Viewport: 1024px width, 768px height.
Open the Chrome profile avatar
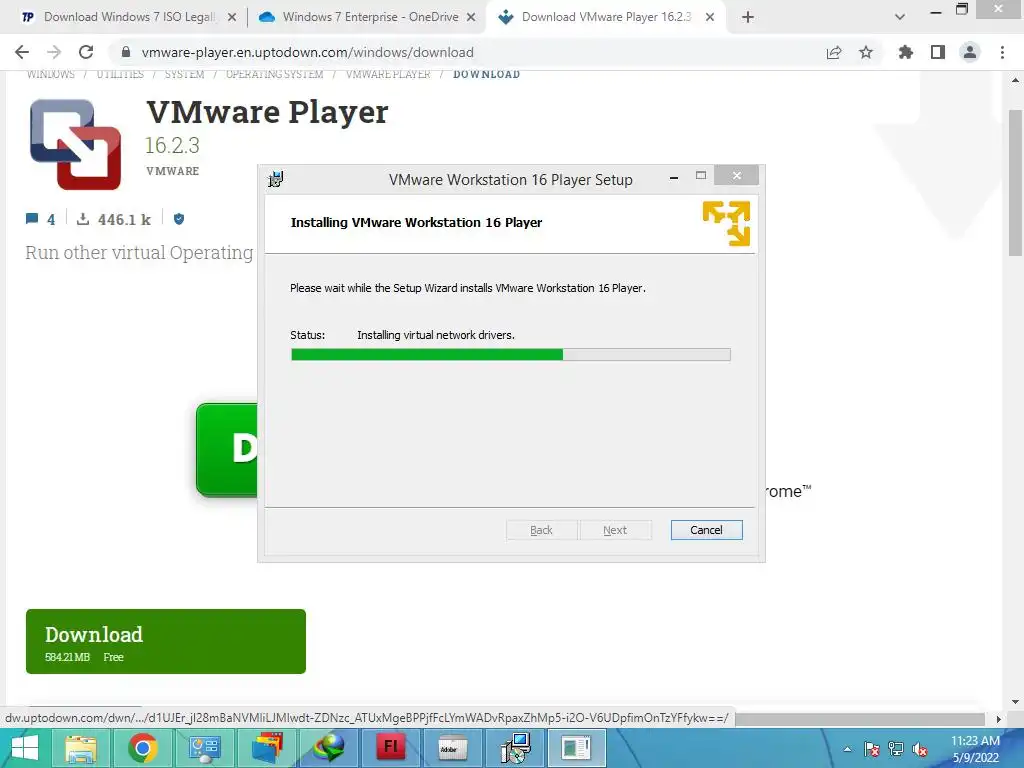pyautogui.click(x=970, y=52)
